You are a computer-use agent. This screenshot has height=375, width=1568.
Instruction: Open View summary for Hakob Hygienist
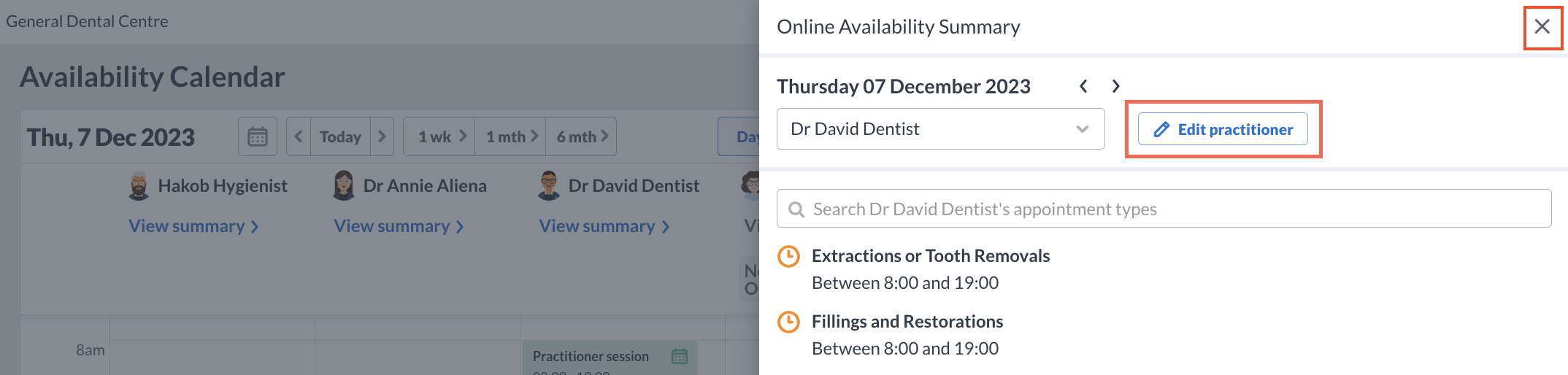point(194,226)
